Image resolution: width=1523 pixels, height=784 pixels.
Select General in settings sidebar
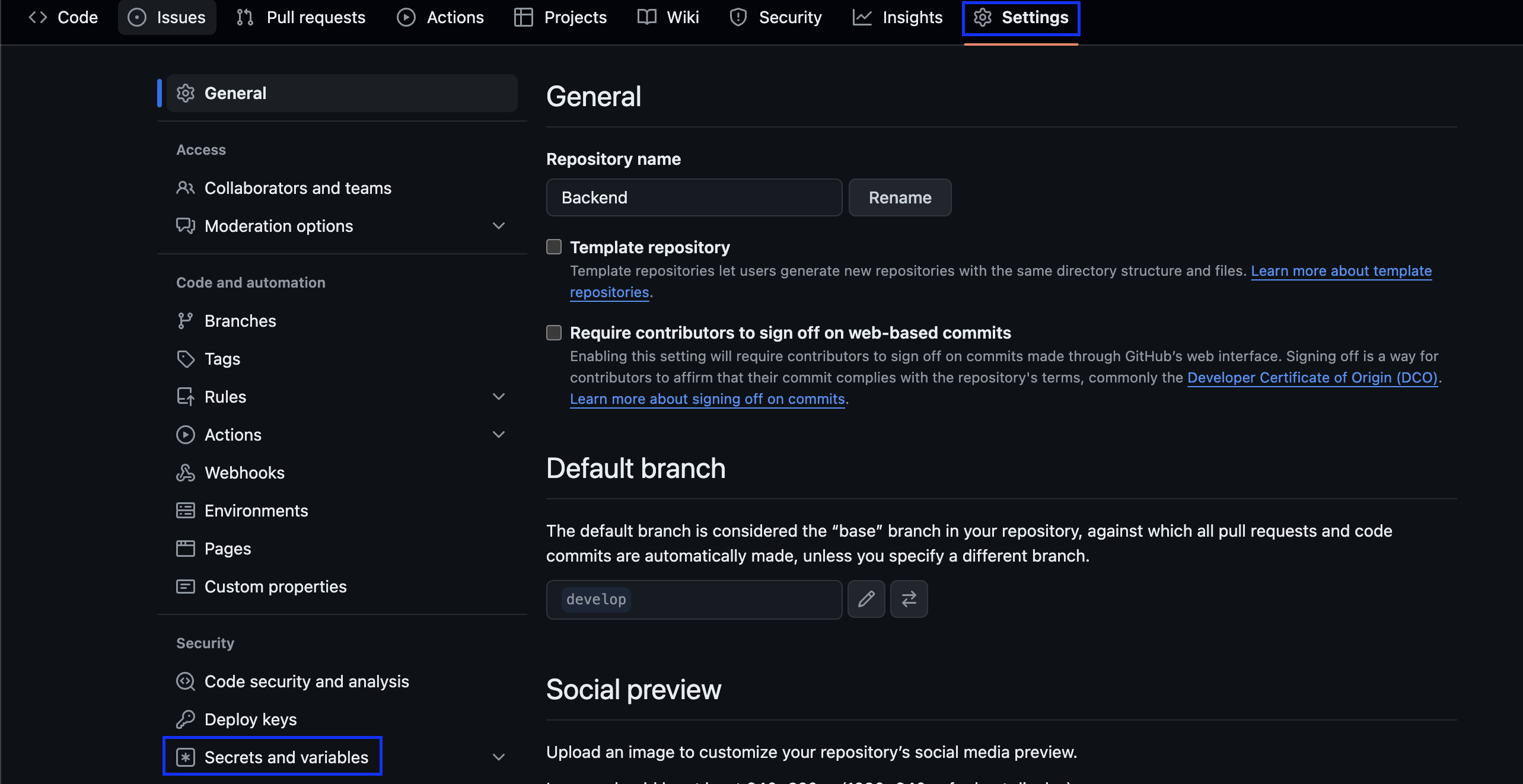(342, 93)
